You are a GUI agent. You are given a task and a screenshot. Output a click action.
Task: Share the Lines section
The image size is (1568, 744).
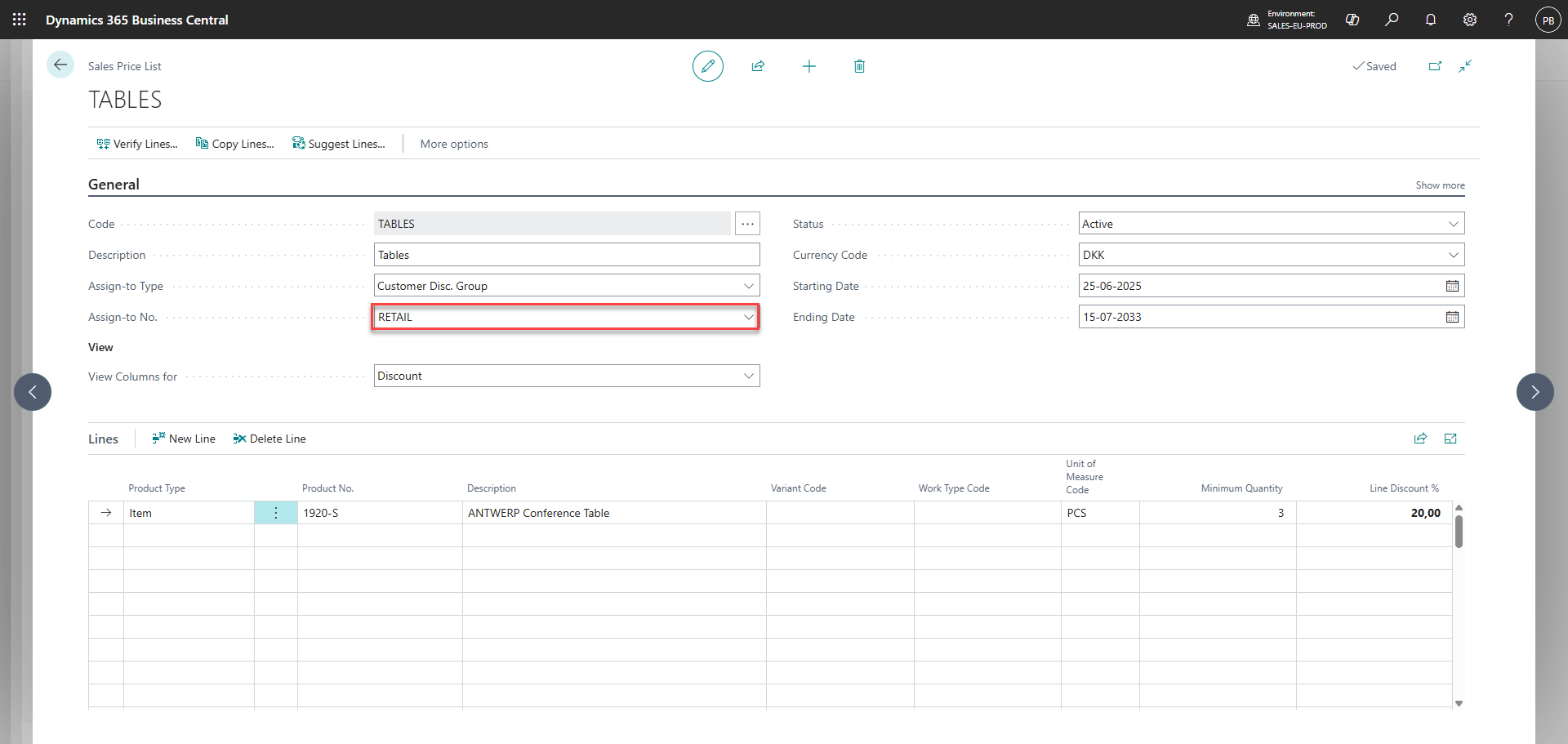tap(1420, 439)
